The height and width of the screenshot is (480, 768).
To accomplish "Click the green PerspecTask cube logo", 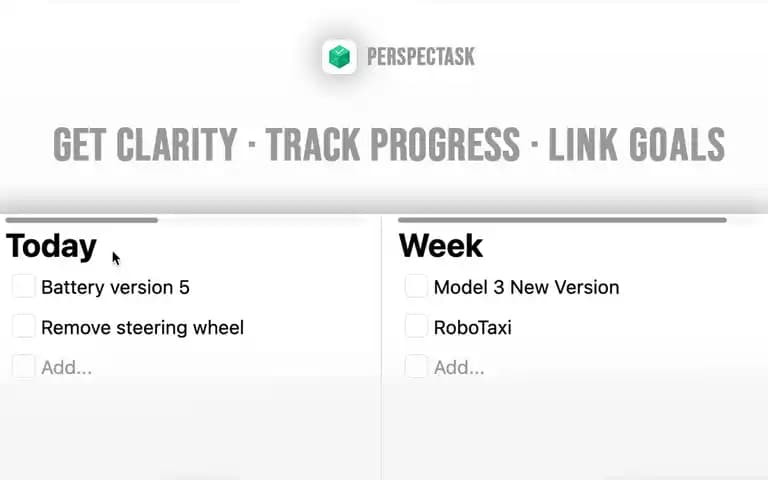I will [339, 57].
